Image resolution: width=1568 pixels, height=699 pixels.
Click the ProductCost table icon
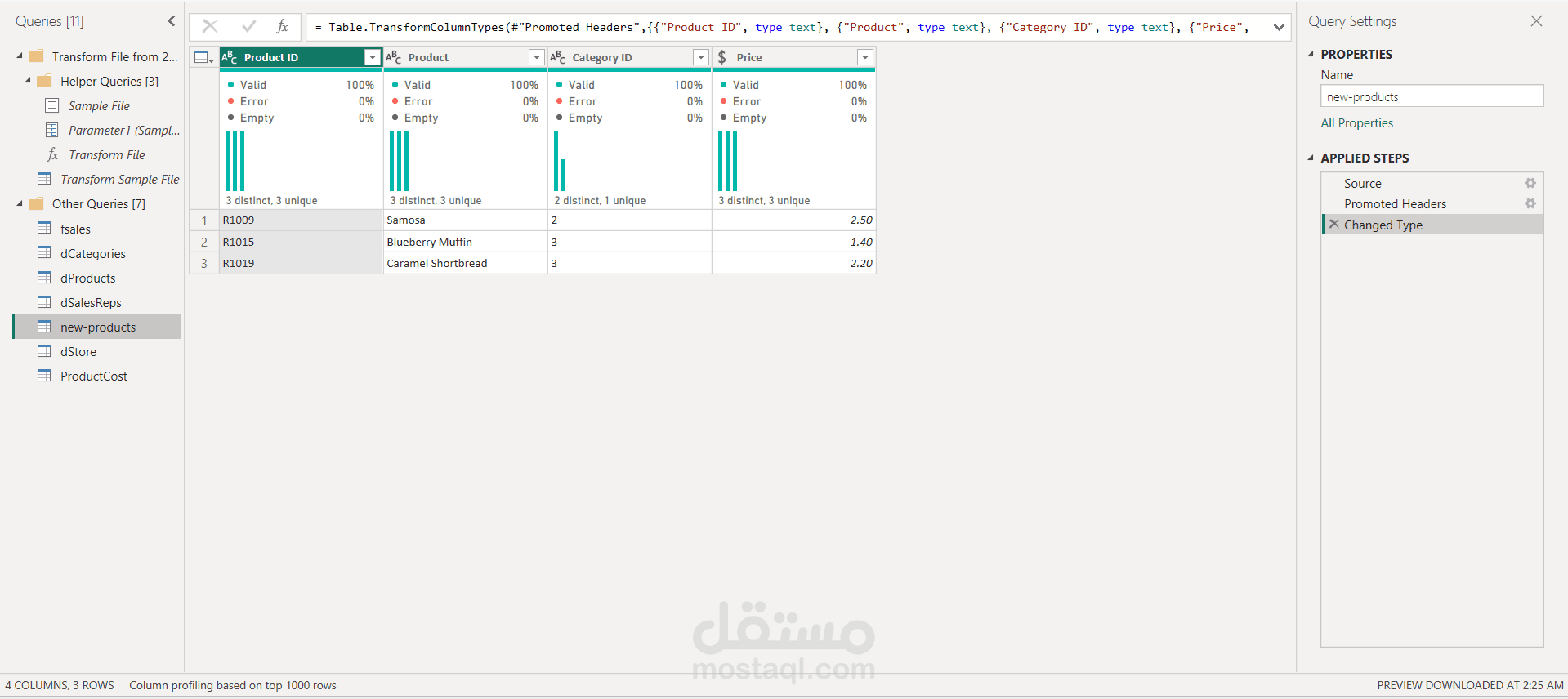pos(44,376)
